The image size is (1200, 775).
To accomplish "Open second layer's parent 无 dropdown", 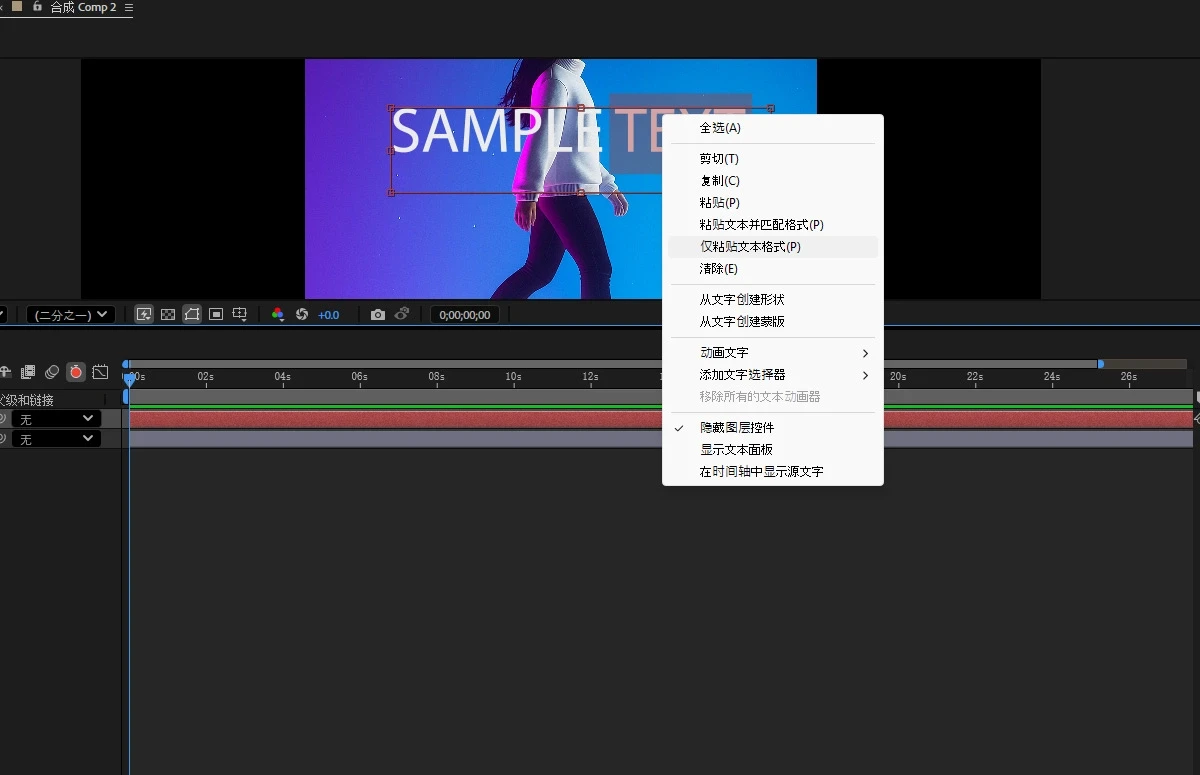I will pos(56,439).
